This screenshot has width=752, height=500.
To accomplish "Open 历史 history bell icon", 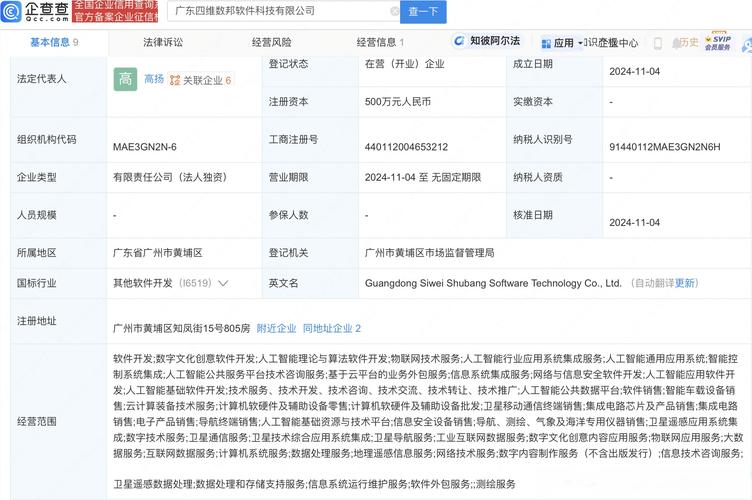I will (x=685, y=43).
